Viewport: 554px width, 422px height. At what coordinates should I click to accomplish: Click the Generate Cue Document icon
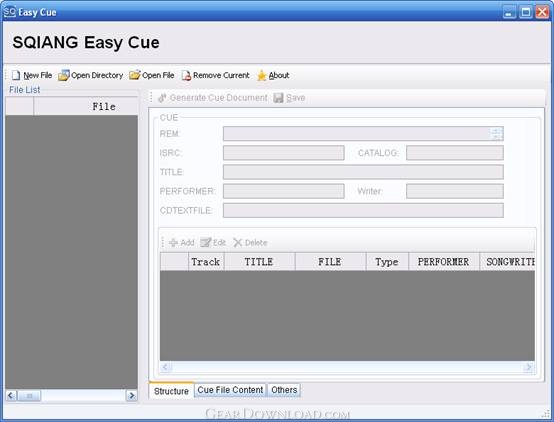click(x=162, y=98)
